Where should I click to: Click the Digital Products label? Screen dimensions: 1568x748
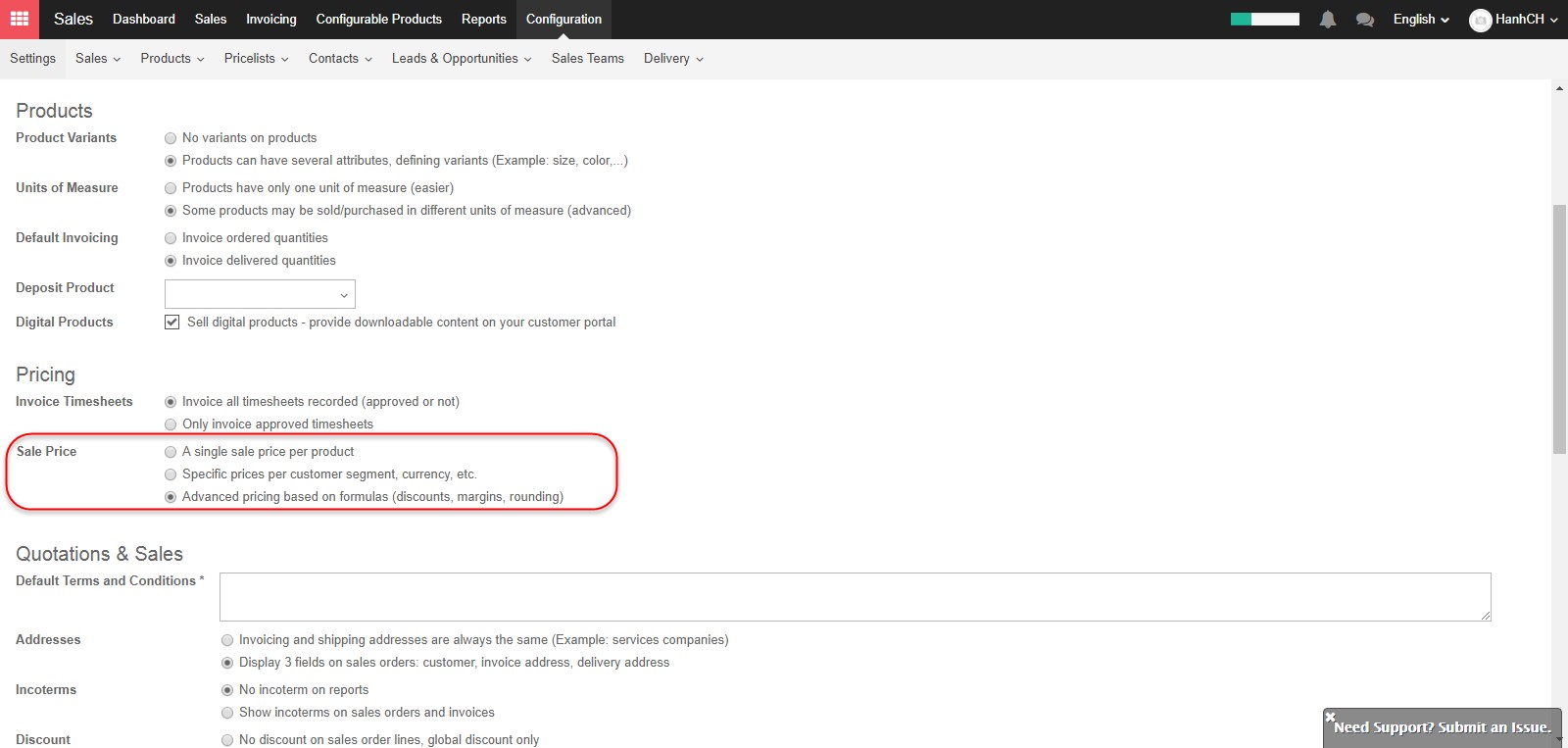pyautogui.click(x=65, y=323)
